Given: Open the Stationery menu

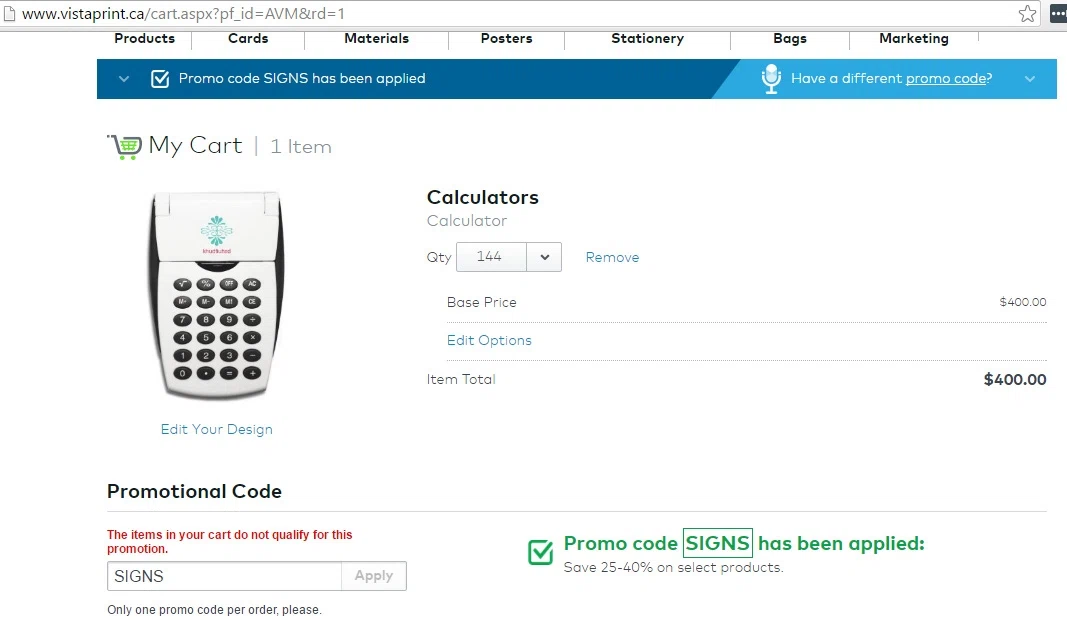Looking at the screenshot, I should tap(647, 39).
